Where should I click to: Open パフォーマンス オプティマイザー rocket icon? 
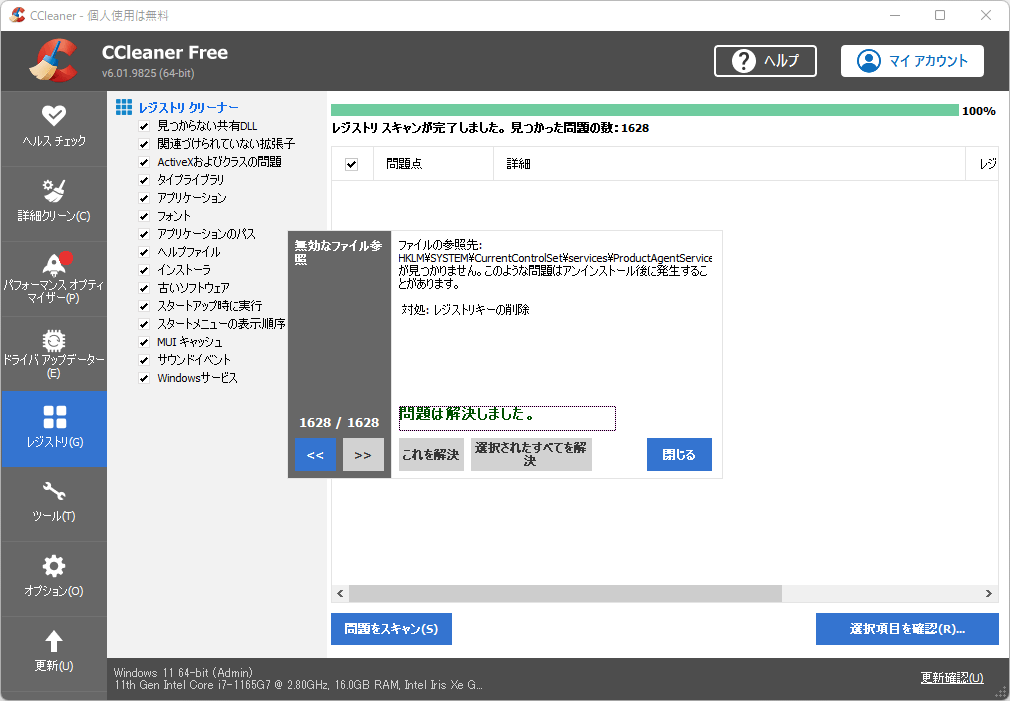click(x=54, y=265)
